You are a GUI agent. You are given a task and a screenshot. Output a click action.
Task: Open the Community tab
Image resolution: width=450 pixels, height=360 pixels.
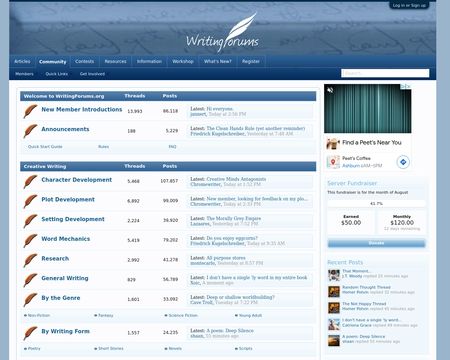pos(52,62)
